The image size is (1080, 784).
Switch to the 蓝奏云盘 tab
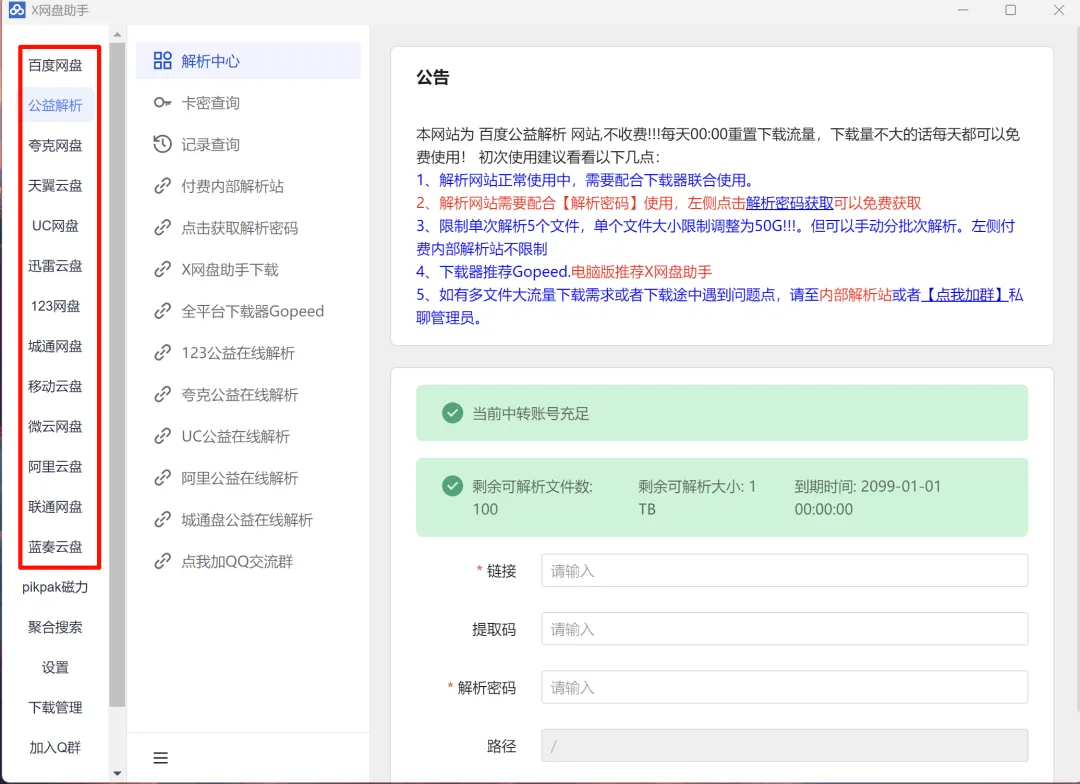click(55, 546)
